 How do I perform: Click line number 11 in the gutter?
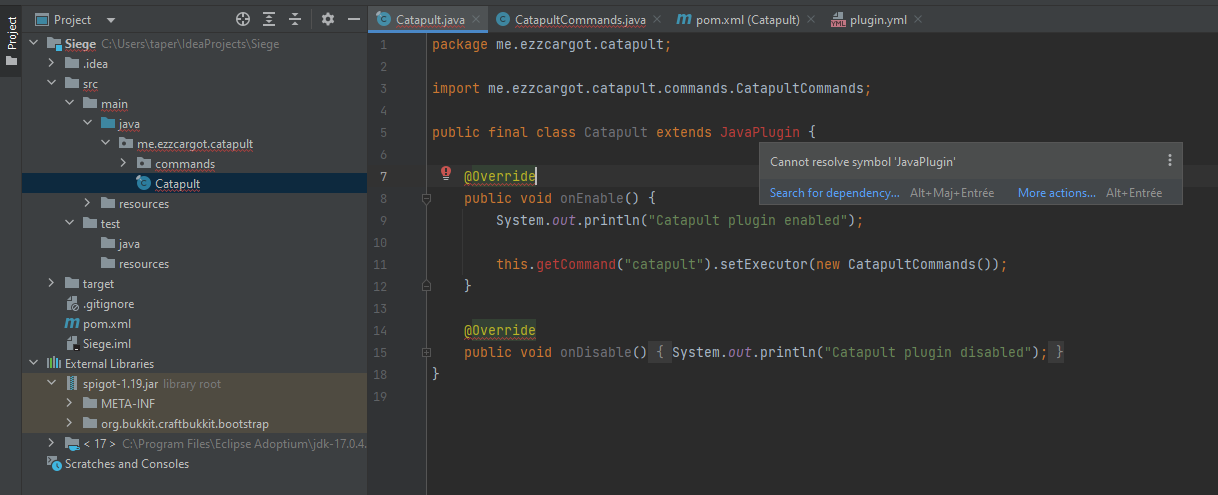(381, 264)
